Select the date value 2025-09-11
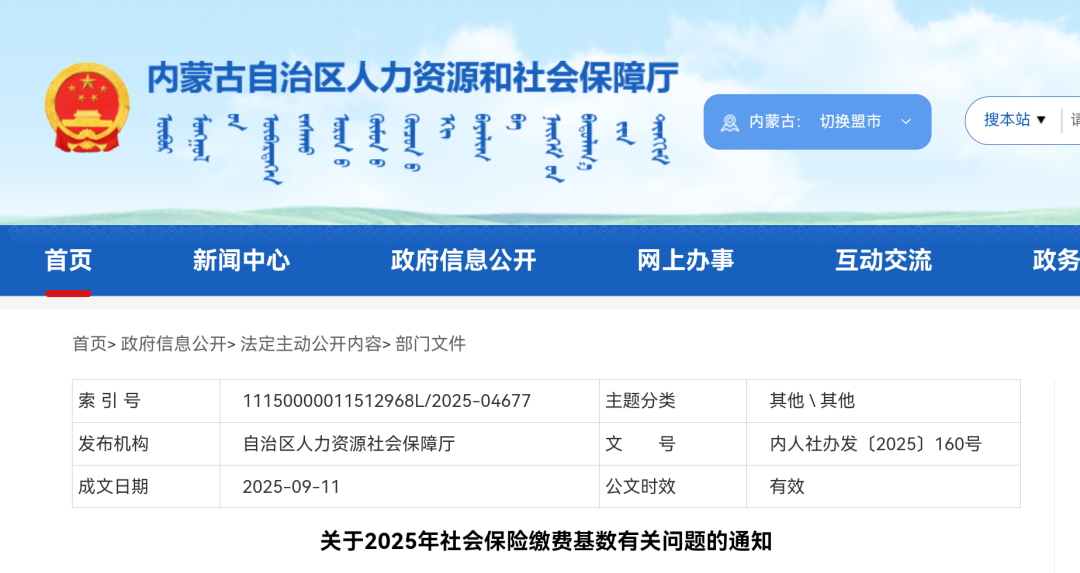This screenshot has height=573, width=1080. [291, 486]
